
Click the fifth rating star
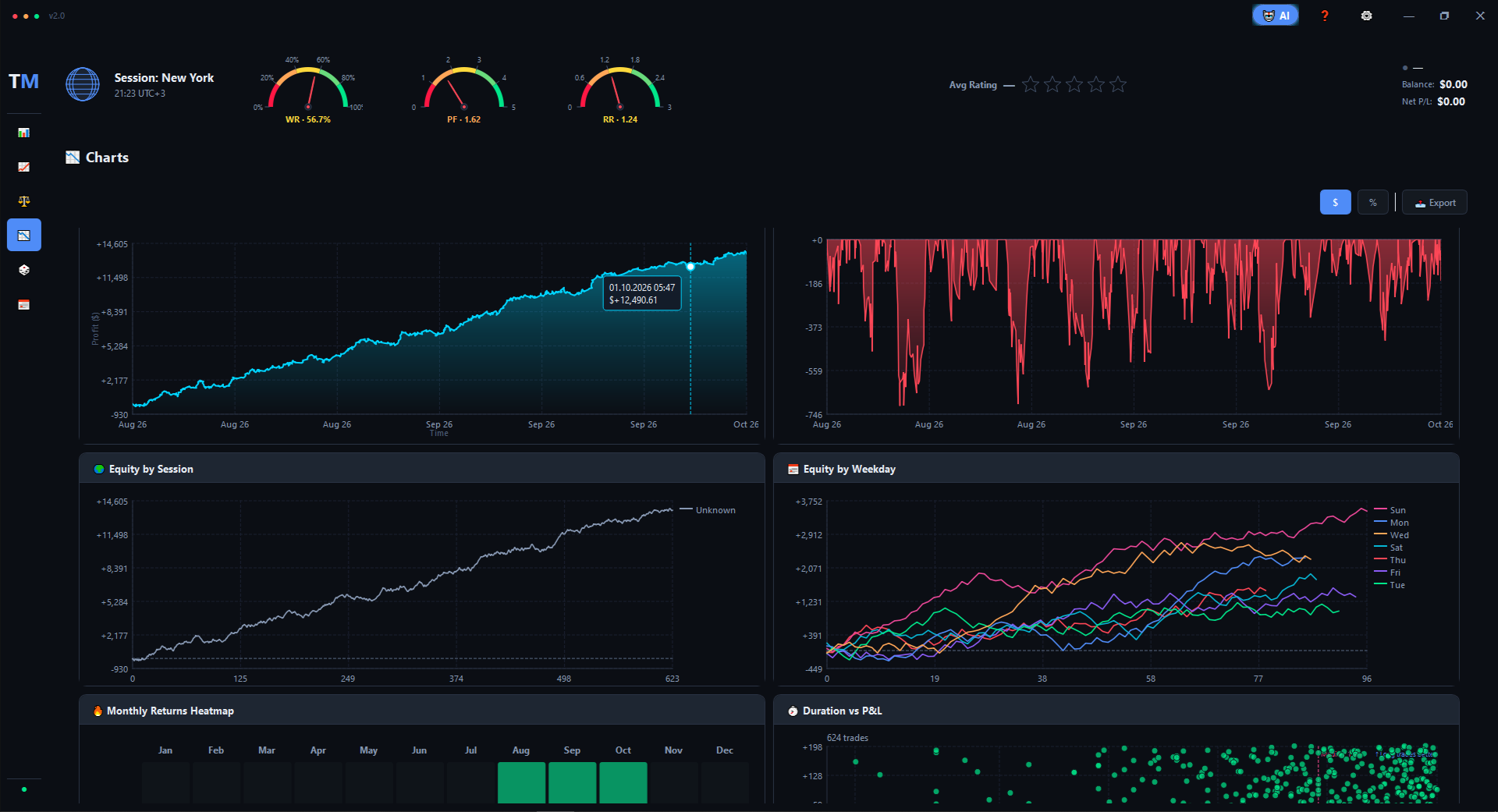[x=1118, y=84]
